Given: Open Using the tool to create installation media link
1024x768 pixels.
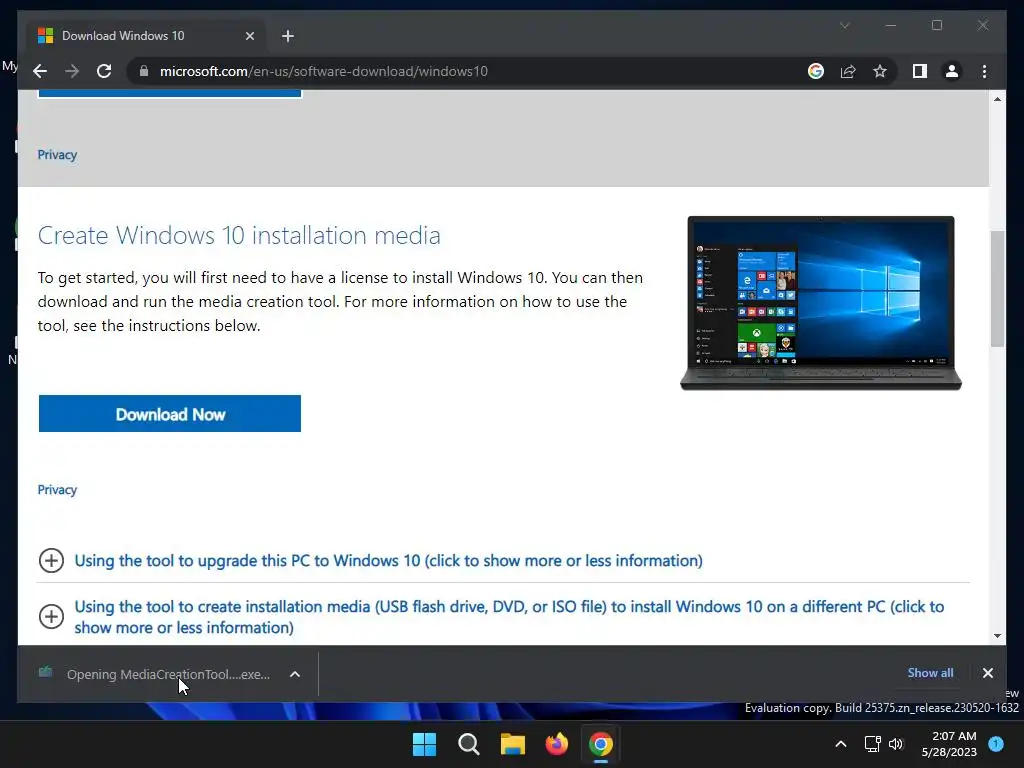Looking at the screenshot, I should tap(509, 616).
